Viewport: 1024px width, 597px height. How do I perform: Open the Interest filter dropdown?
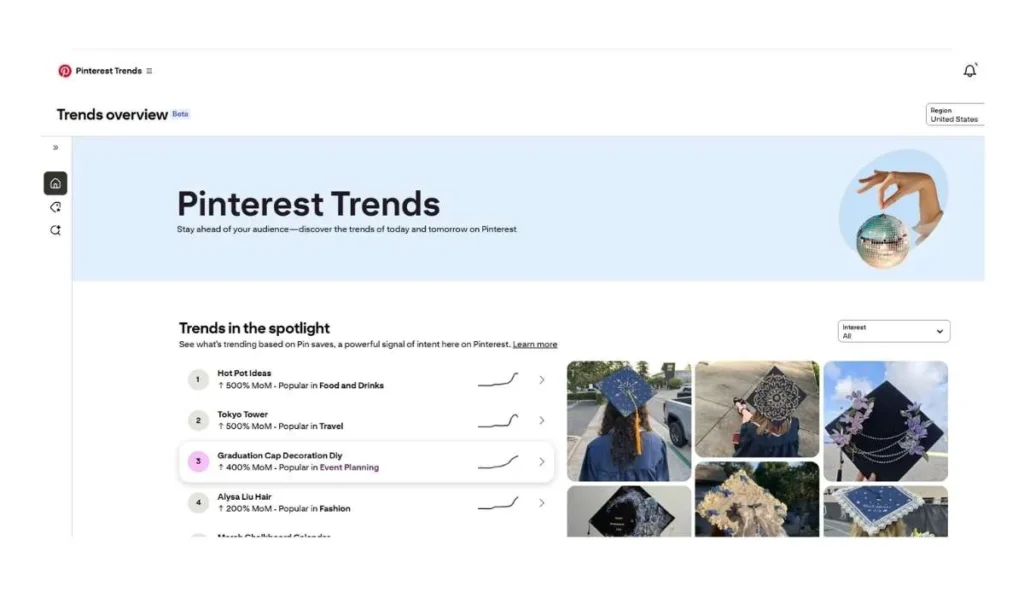(894, 331)
